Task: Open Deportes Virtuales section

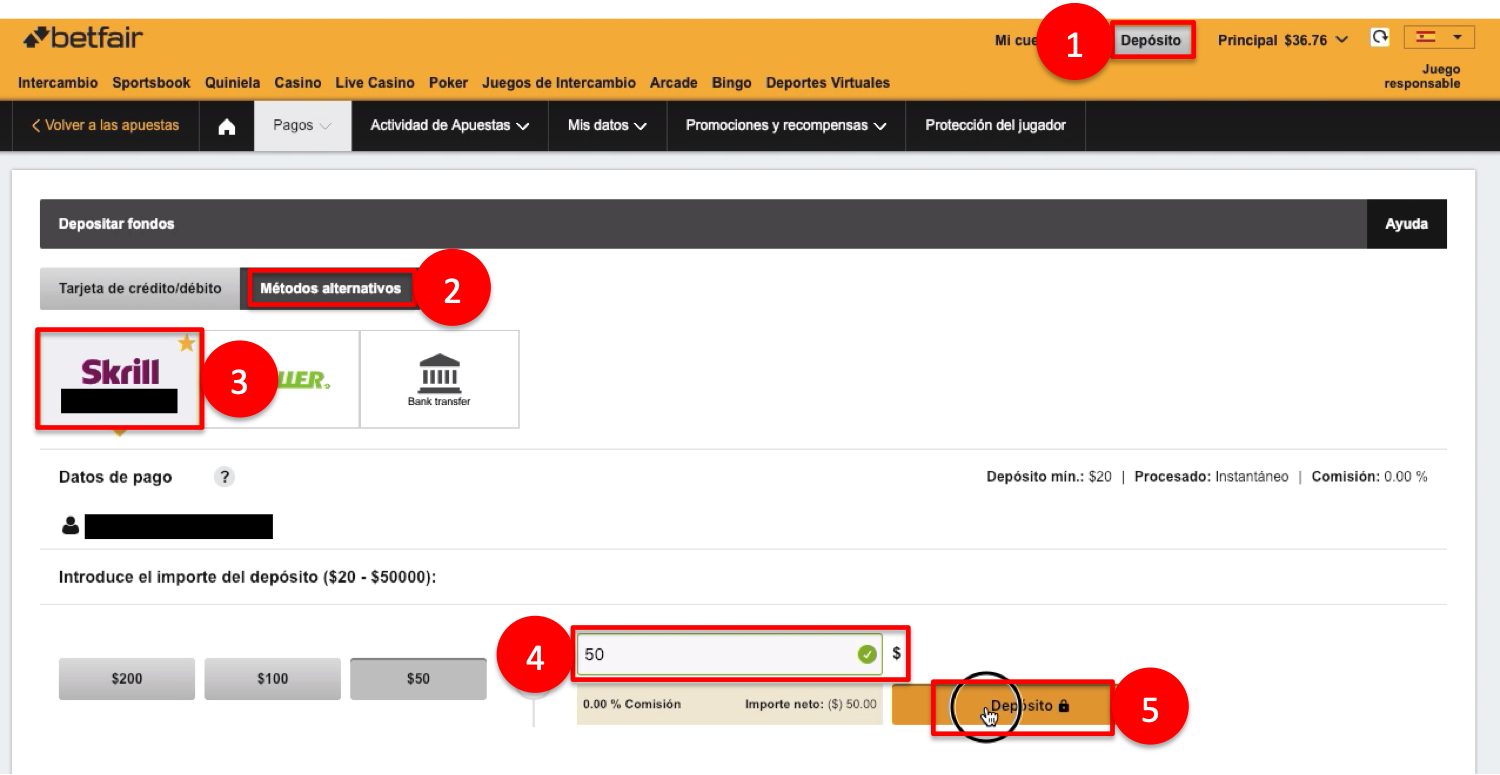Action: pyautogui.click(x=828, y=83)
